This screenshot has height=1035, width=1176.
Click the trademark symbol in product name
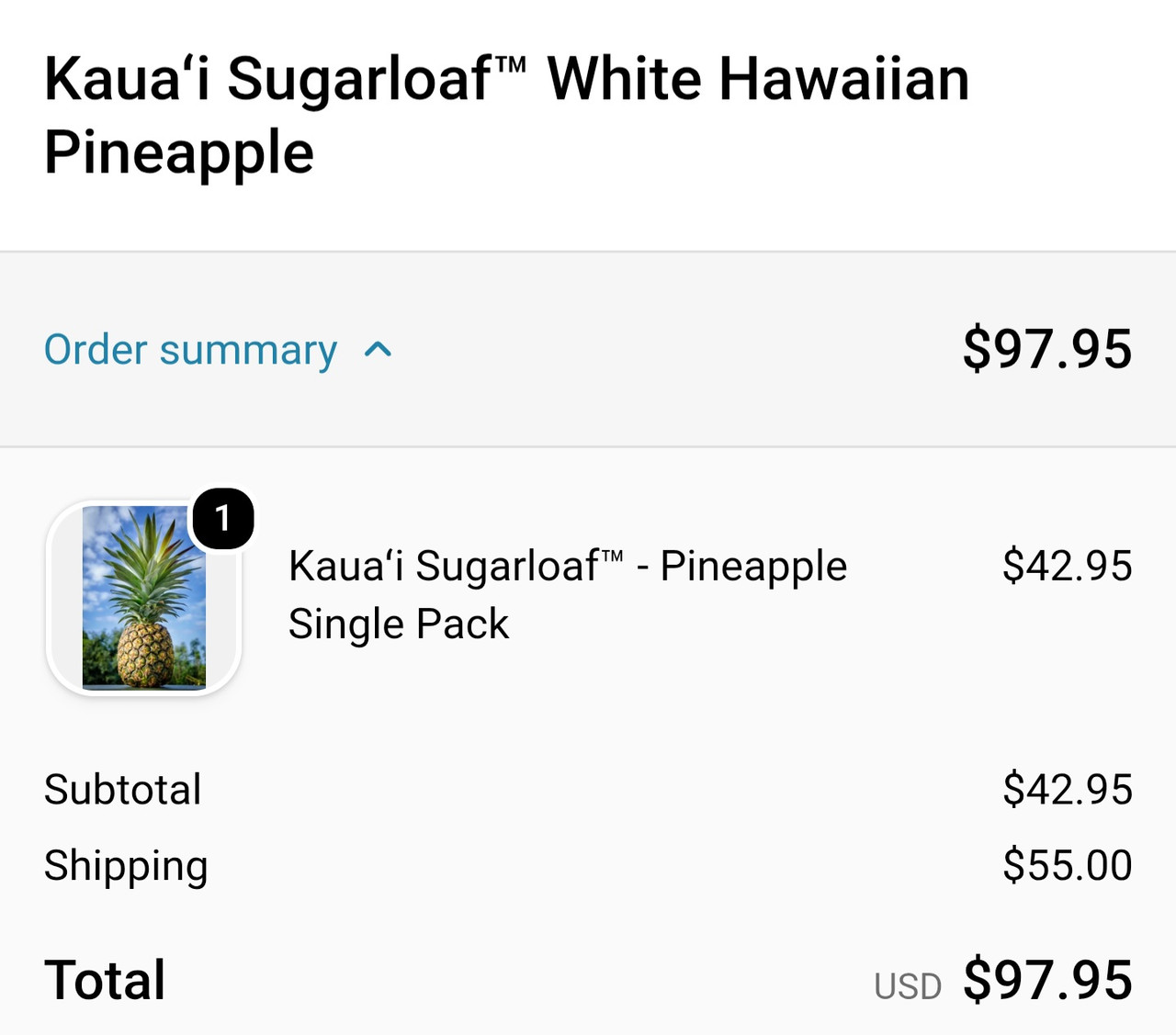click(612, 556)
